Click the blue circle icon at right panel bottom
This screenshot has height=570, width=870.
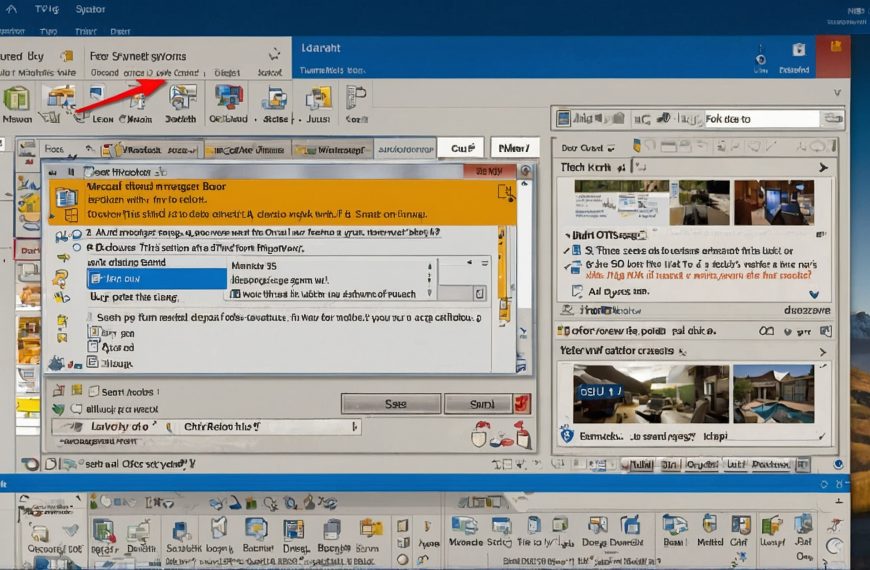click(x=838, y=464)
